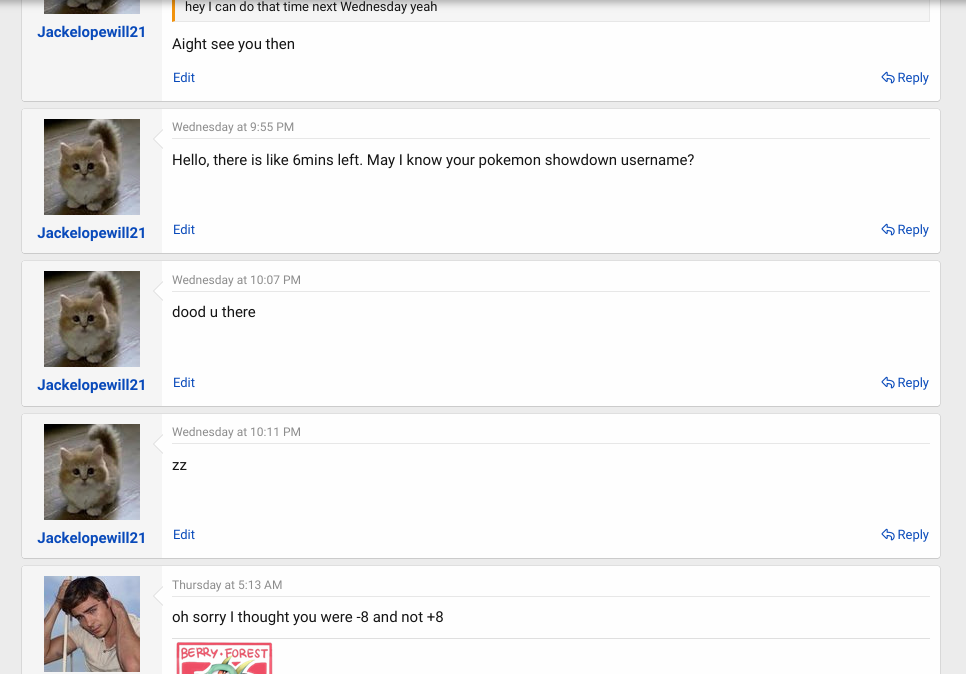Click the kitten avatar on the "zz" post

click(91, 471)
